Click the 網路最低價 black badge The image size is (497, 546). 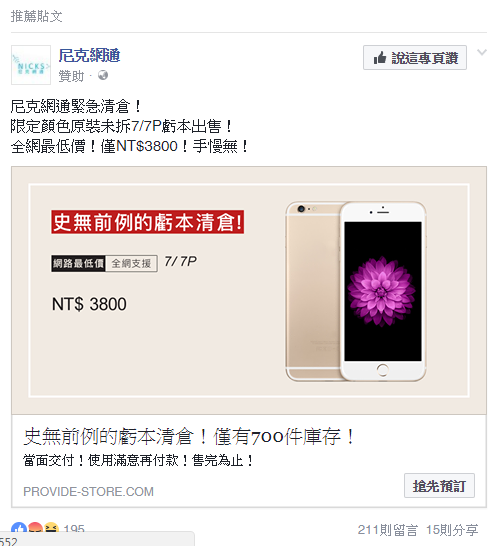tap(78, 263)
